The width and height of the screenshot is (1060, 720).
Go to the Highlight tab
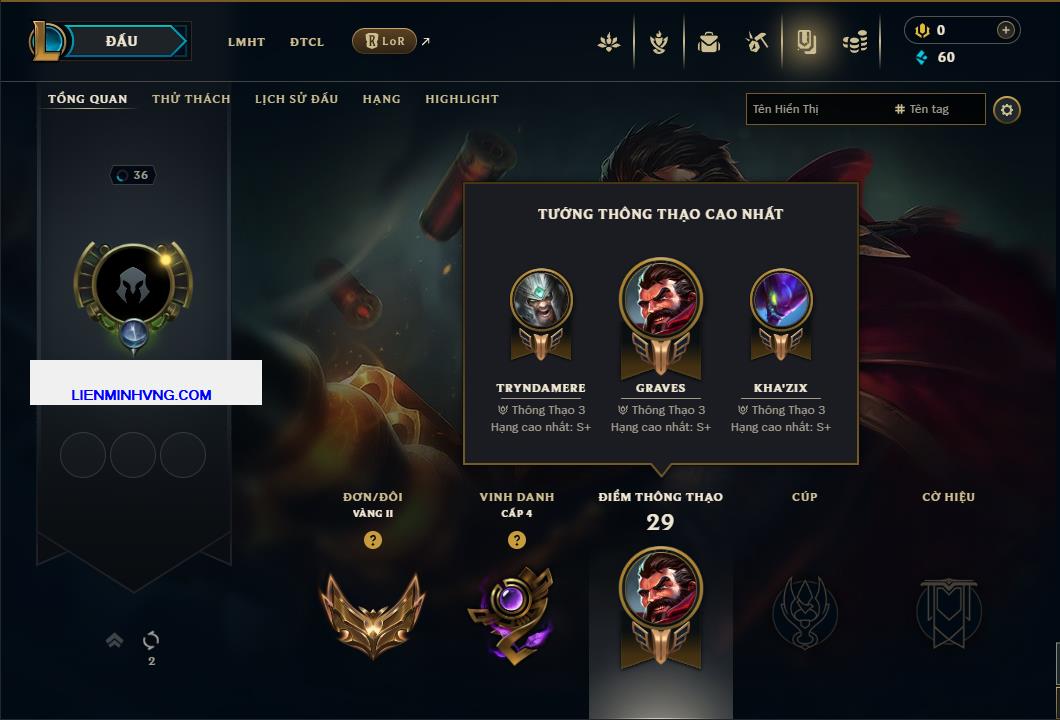point(462,99)
